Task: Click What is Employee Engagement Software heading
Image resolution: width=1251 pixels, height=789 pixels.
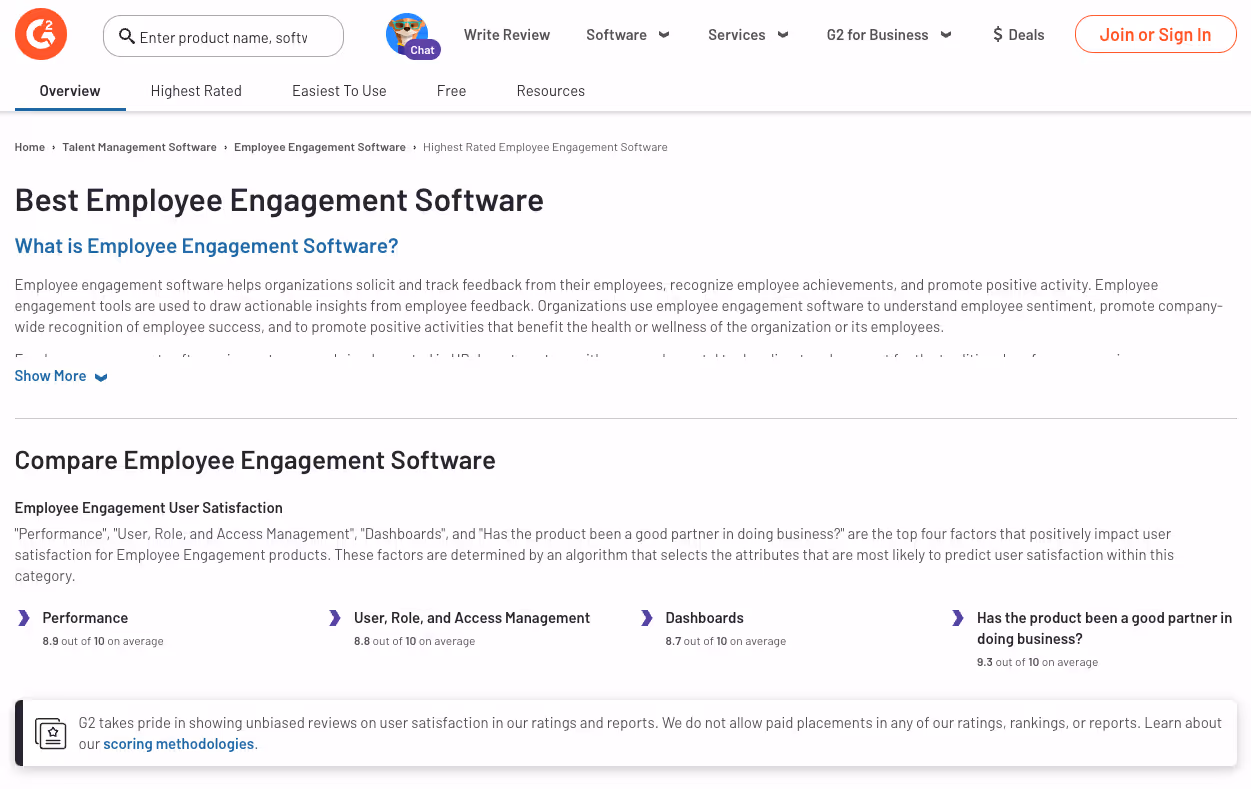Action: (x=207, y=246)
